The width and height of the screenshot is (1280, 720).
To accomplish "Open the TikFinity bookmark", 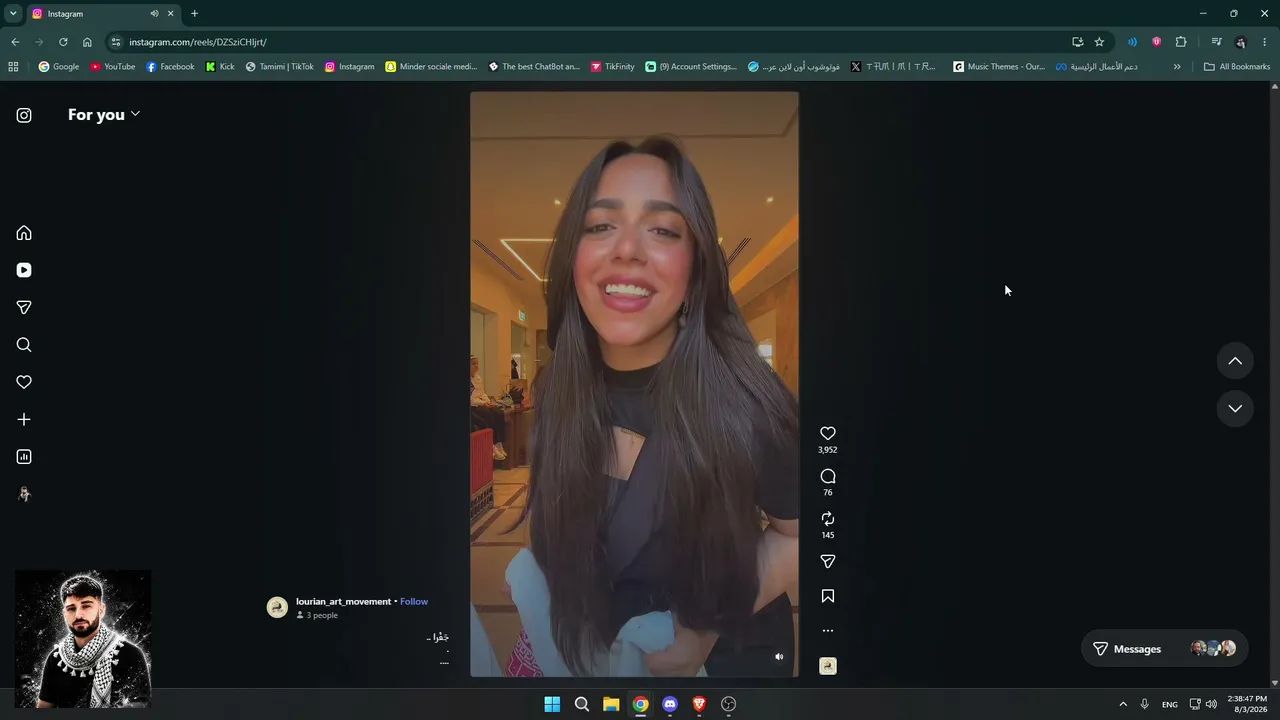I will (613, 67).
